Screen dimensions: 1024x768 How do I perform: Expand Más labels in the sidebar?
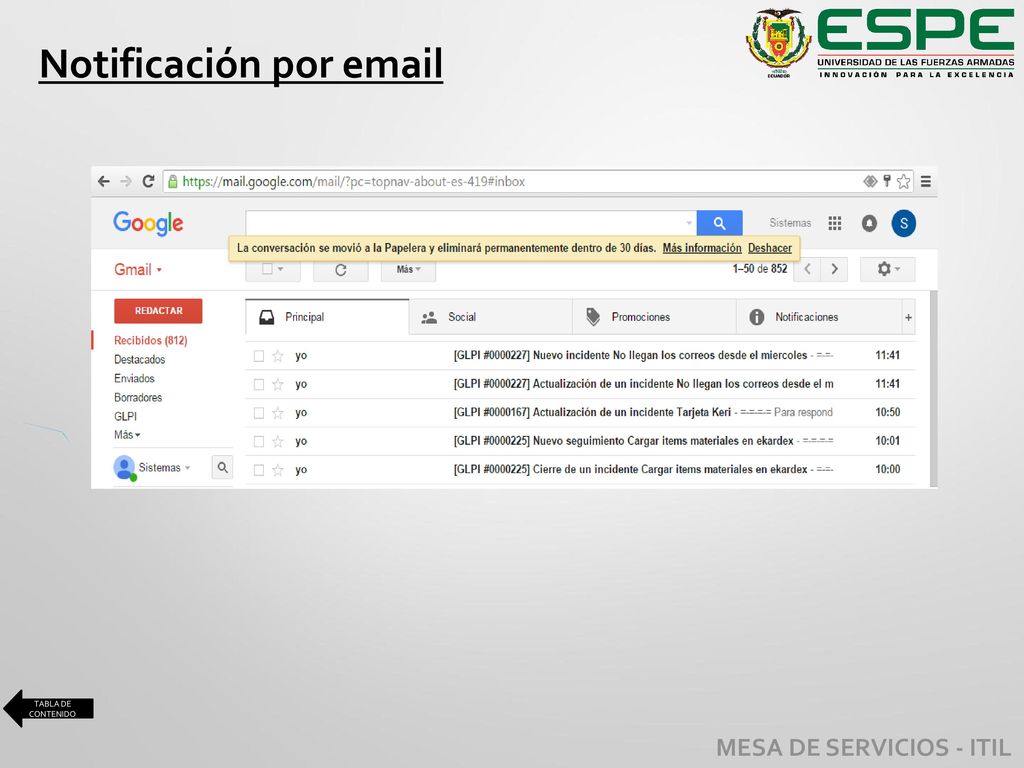(127, 435)
